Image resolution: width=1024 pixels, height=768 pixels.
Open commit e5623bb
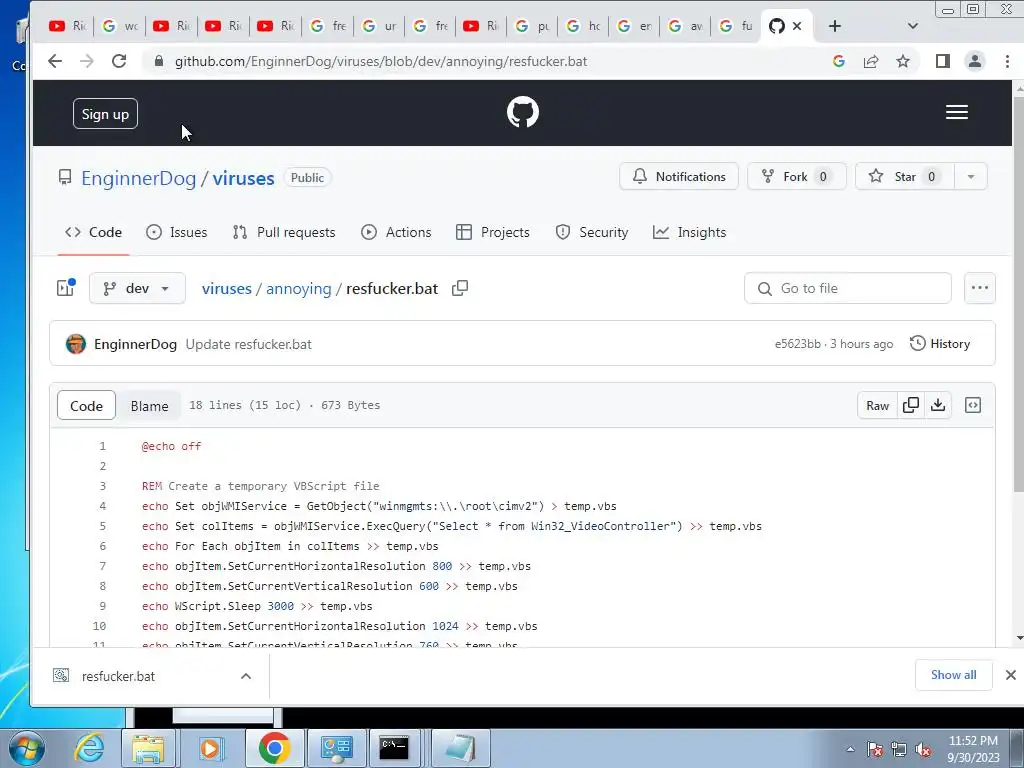point(797,344)
